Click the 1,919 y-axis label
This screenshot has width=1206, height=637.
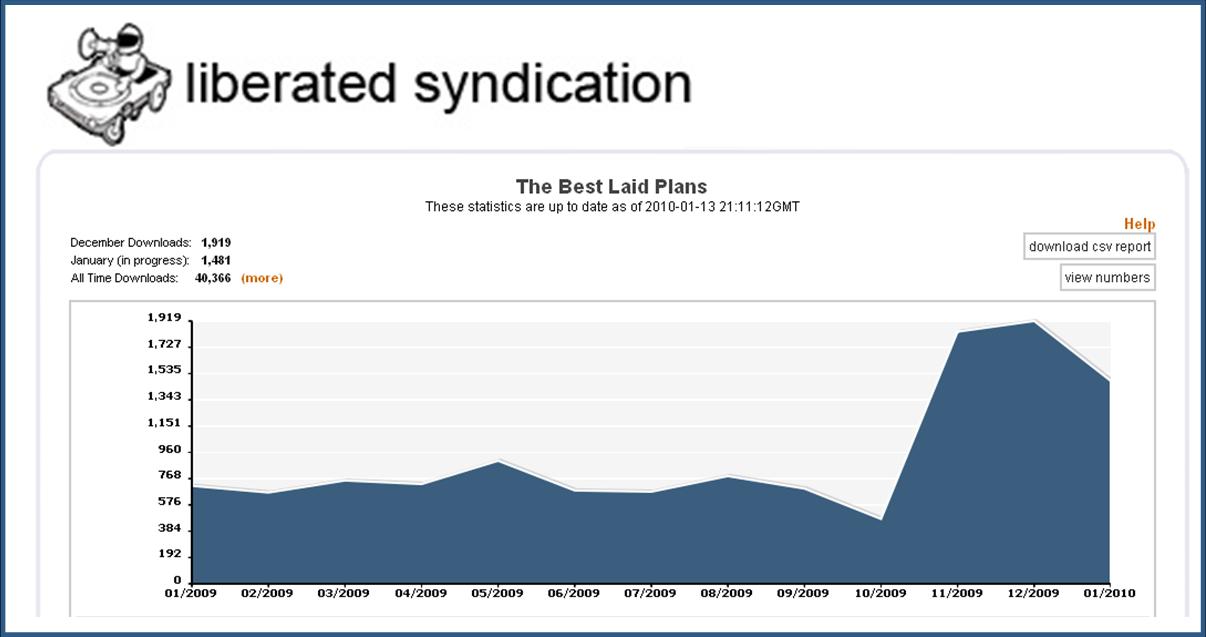[x=165, y=318]
